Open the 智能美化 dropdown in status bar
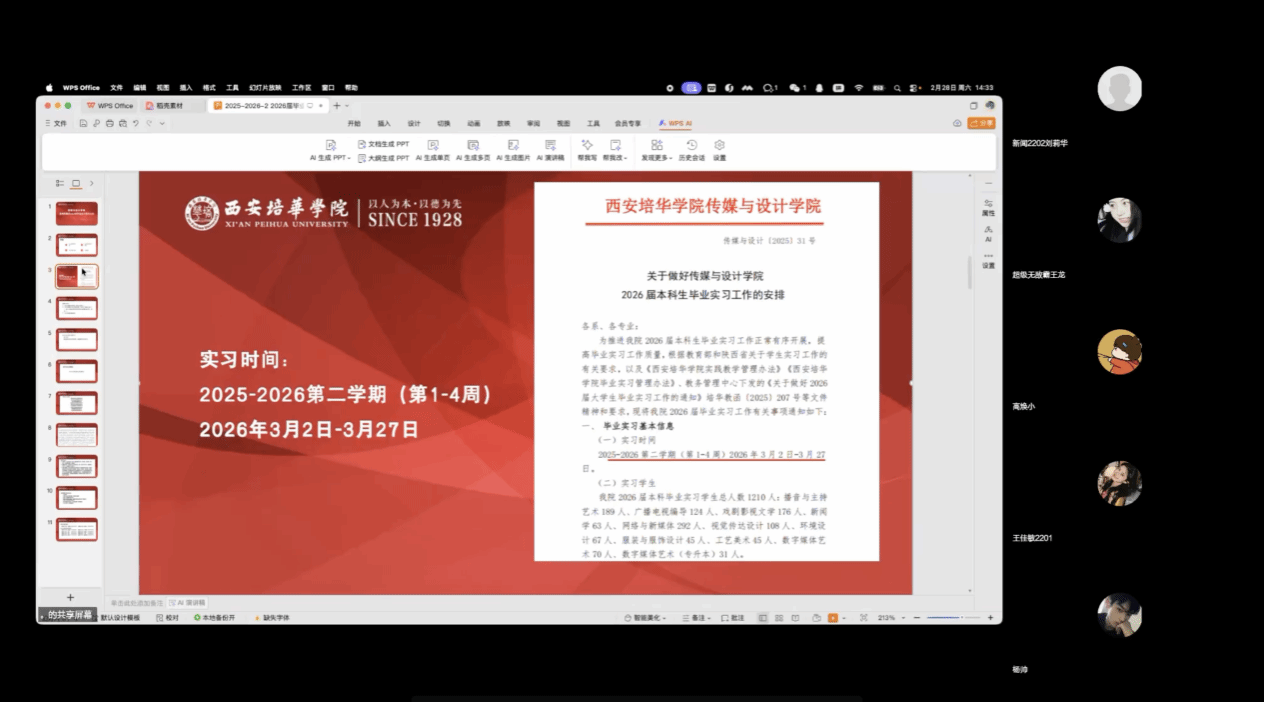The image size is (1264, 702). (x=648, y=618)
